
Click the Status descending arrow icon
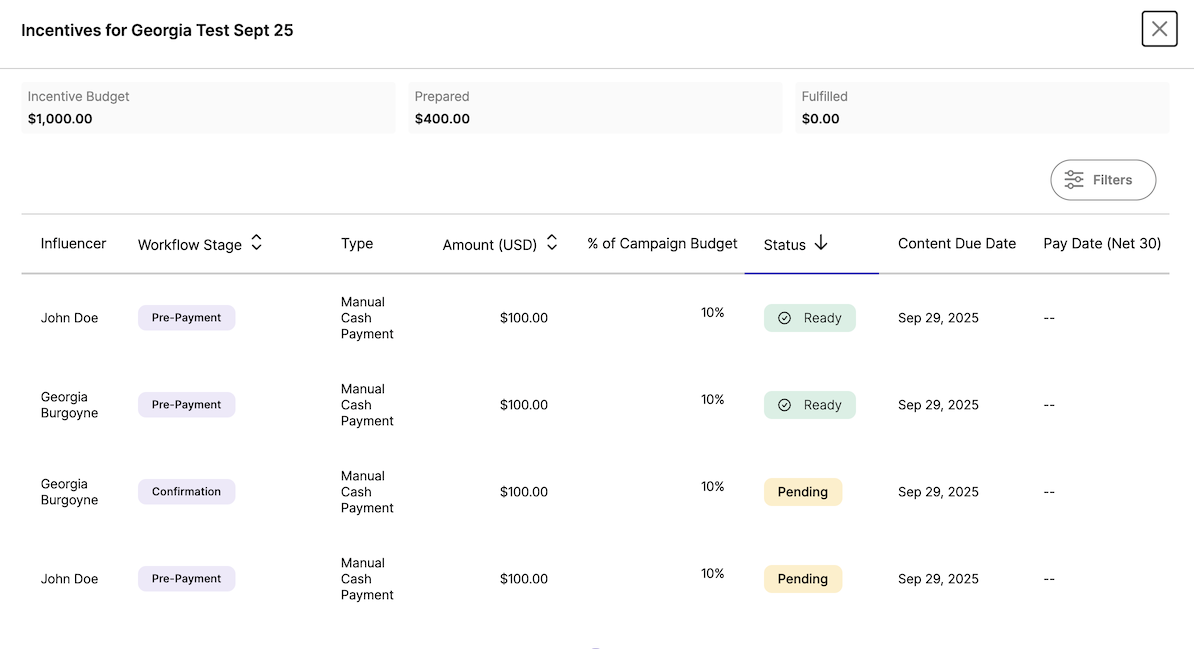click(821, 243)
